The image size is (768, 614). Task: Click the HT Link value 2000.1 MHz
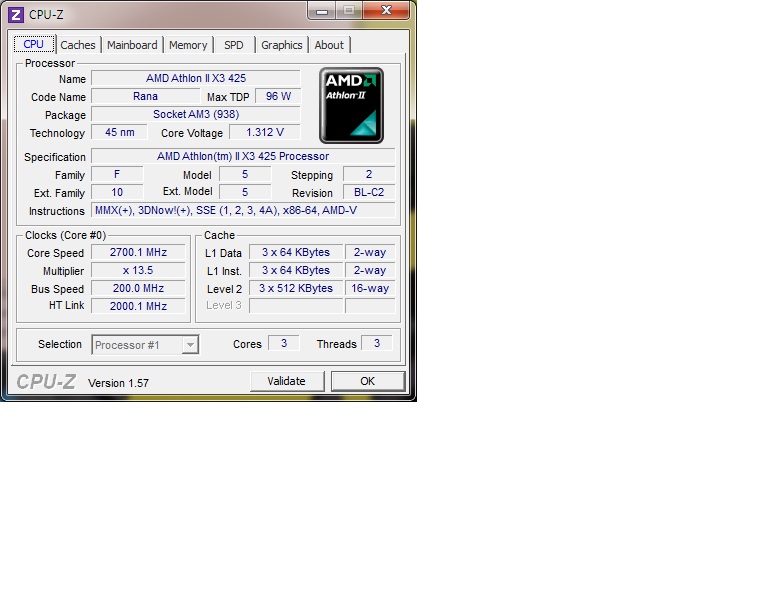click(138, 306)
